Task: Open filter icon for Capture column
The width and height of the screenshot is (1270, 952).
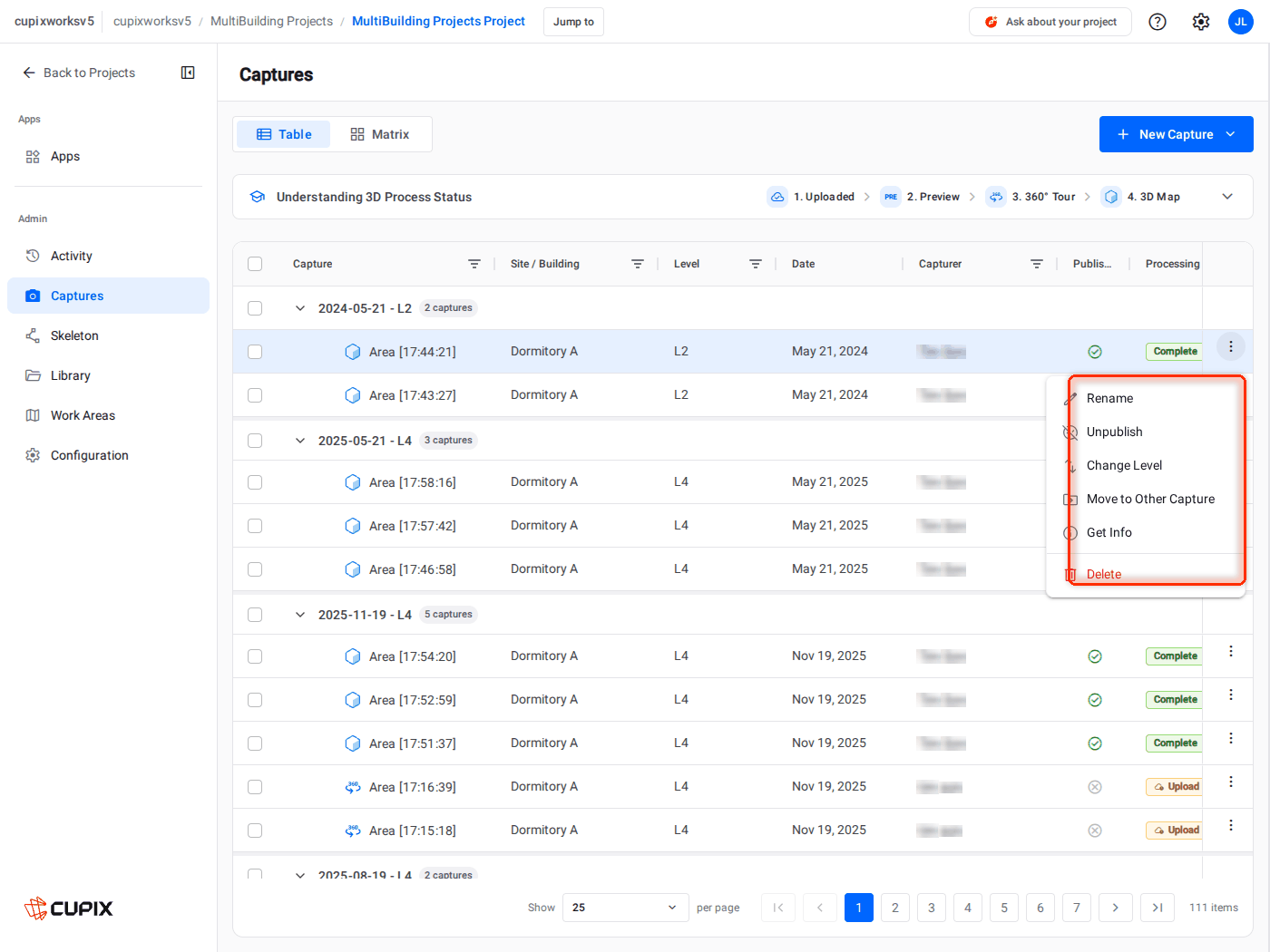Action: 474,264
